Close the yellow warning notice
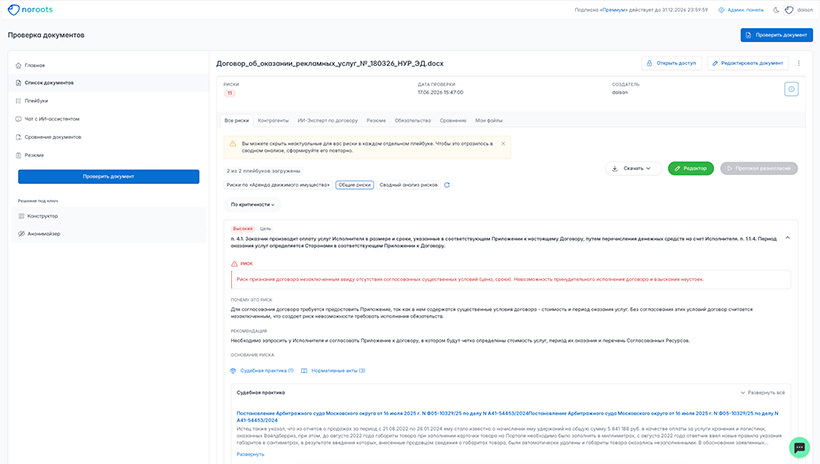This screenshot has height=464, width=820. click(503, 143)
